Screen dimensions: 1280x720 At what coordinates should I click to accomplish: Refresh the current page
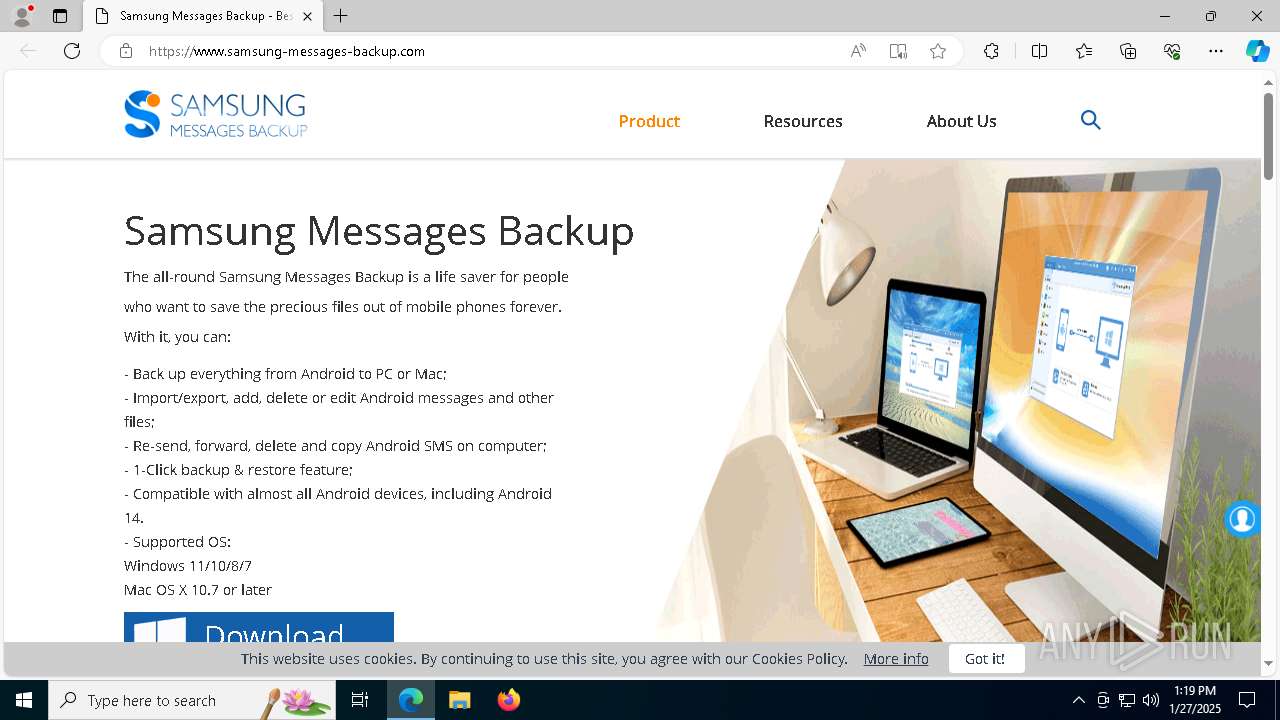[x=72, y=51]
